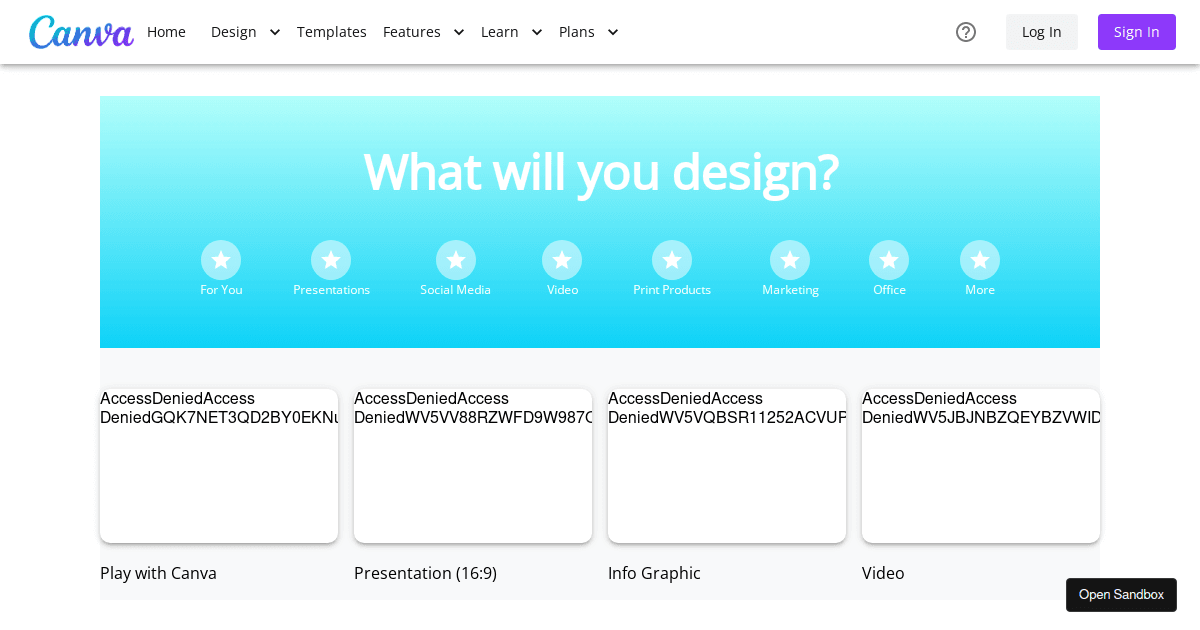Viewport: 1200px width, 630px height.
Task: Click the Sign In button
Action: click(1136, 32)
